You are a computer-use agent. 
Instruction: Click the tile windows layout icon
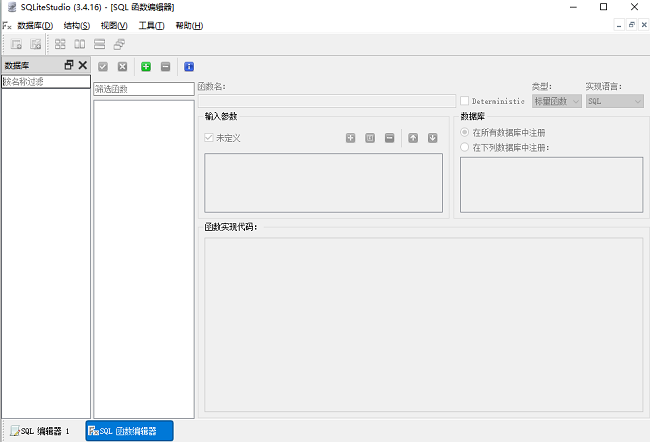(x=61, y=44)
